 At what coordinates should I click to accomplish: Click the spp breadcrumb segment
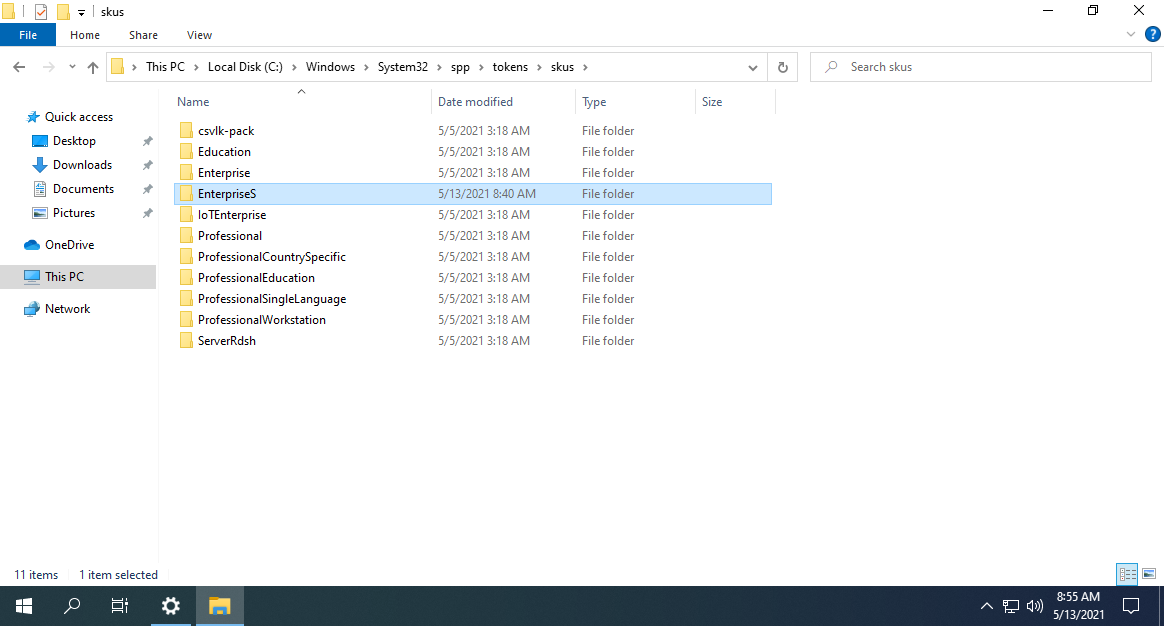pos(460,67)
